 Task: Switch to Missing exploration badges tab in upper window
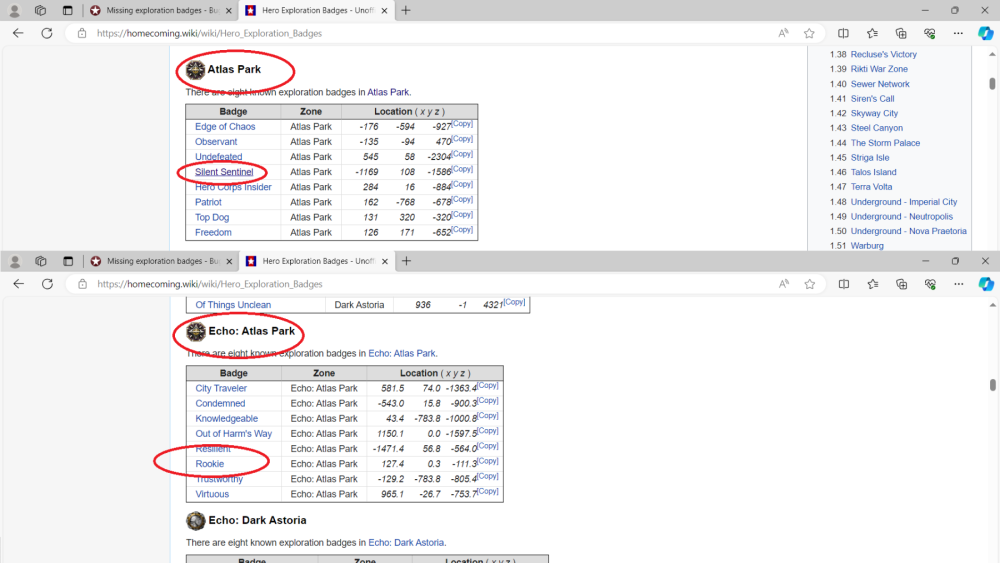pyautogui.click(x=155, y=10)
